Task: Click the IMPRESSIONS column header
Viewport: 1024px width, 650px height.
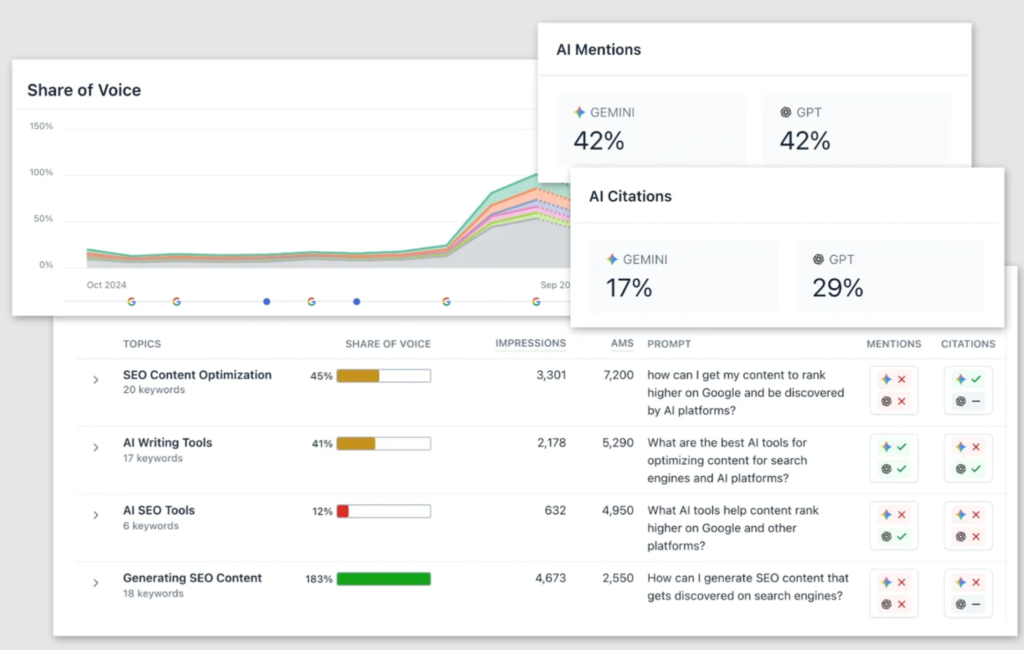Action: tap(530, 344)
